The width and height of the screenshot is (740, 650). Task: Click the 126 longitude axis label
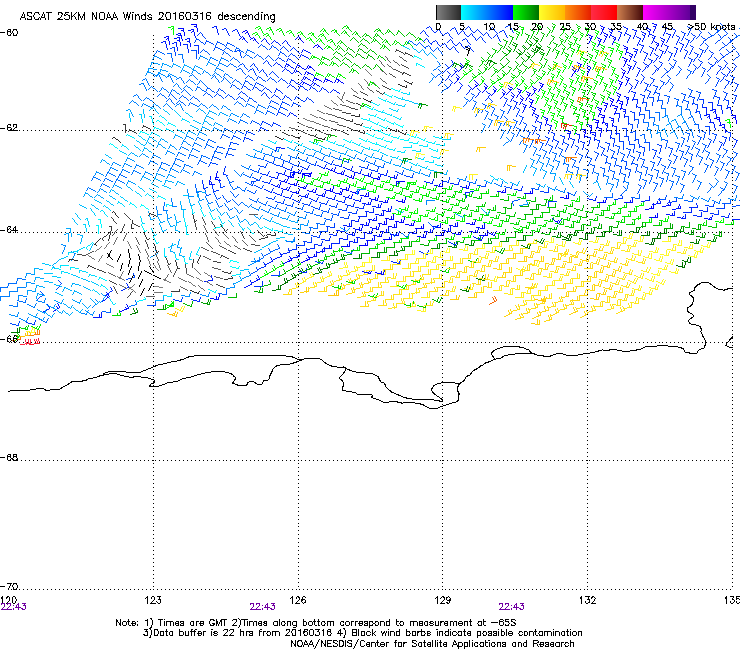pyautogui.click(x=298, y=600)
